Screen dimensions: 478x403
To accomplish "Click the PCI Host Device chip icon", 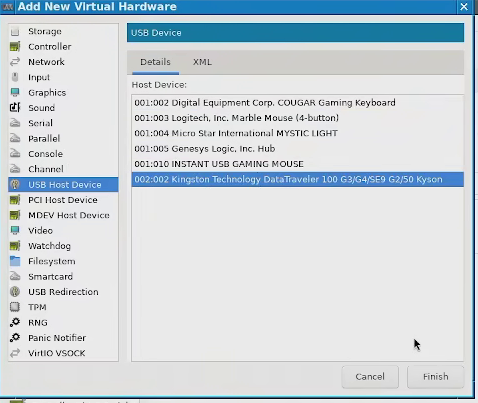I will point(15,200).
